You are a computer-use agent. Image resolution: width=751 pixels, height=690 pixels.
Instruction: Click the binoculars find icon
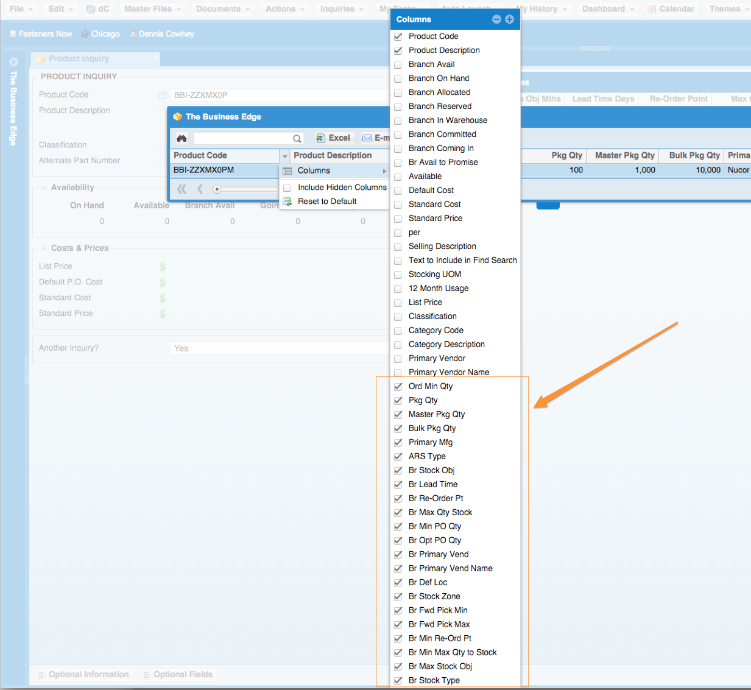tap(182, 138)
